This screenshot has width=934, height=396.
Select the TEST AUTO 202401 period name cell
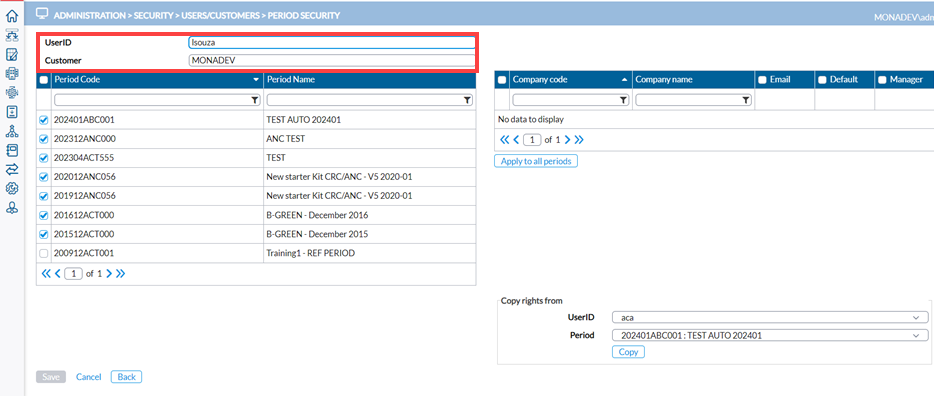coord(369,120)
